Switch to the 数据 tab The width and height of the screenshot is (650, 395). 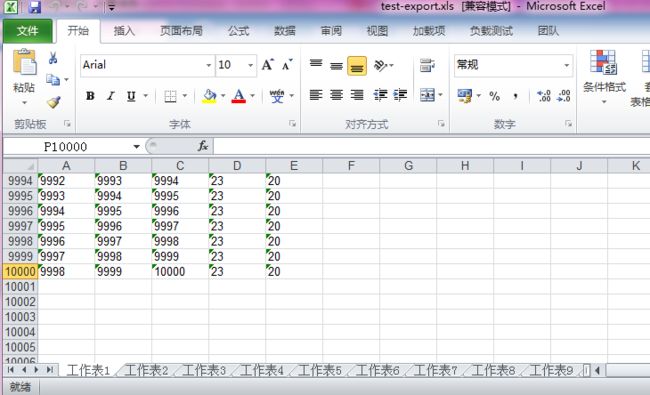[285, 31]
